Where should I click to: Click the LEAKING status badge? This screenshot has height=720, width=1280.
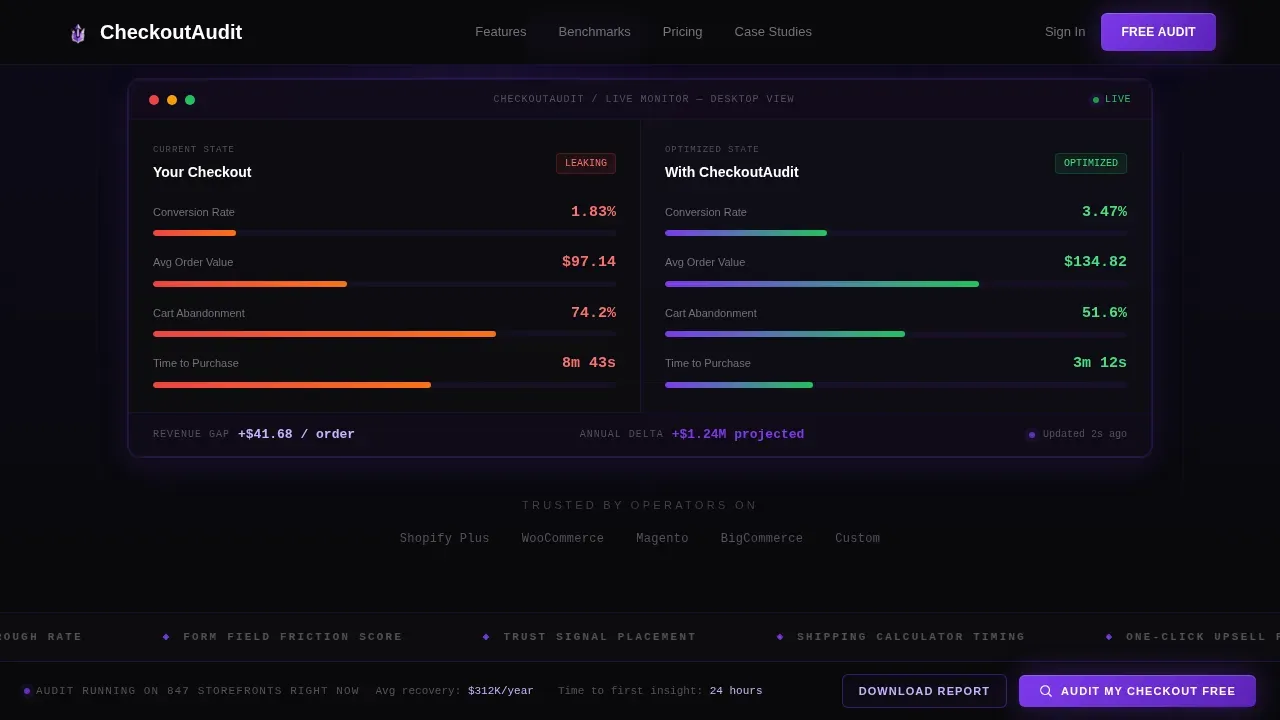586,163
